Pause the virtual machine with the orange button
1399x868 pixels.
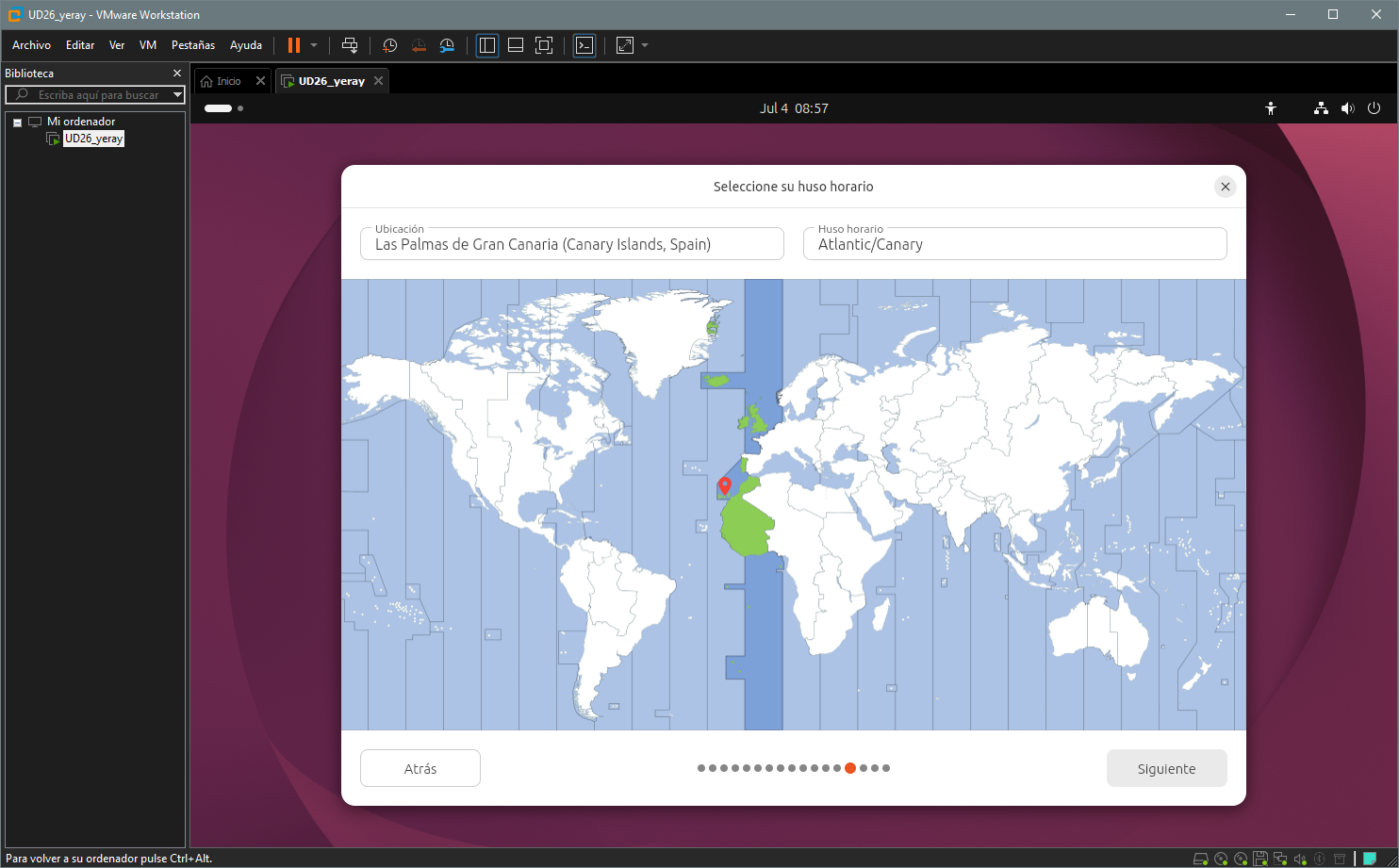[x=294, y=45]
